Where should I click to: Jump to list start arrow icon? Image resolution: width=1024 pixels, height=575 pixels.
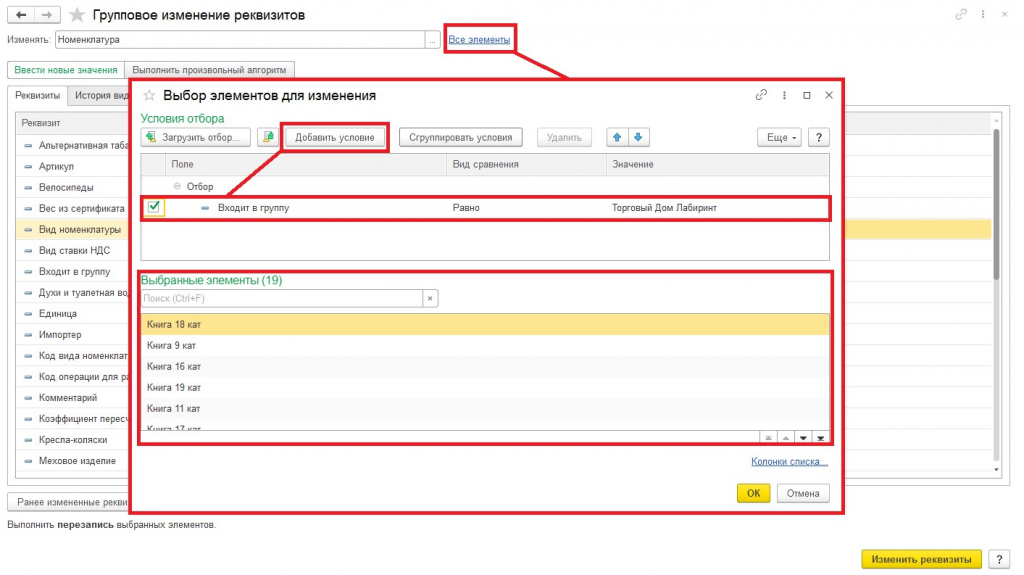click(x=768, y=438)
